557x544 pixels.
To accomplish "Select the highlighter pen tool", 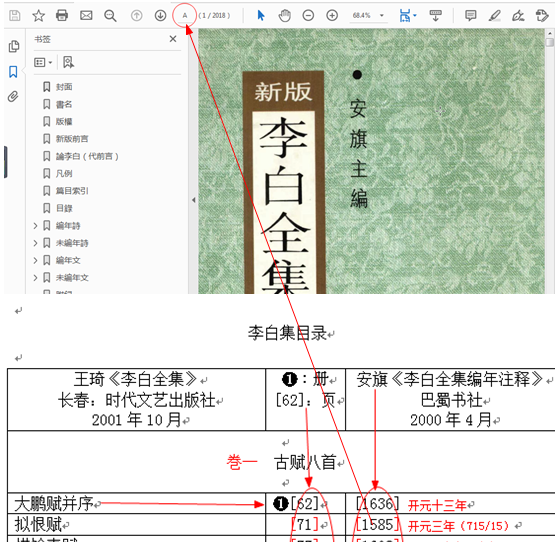I will tap(494, 16).
